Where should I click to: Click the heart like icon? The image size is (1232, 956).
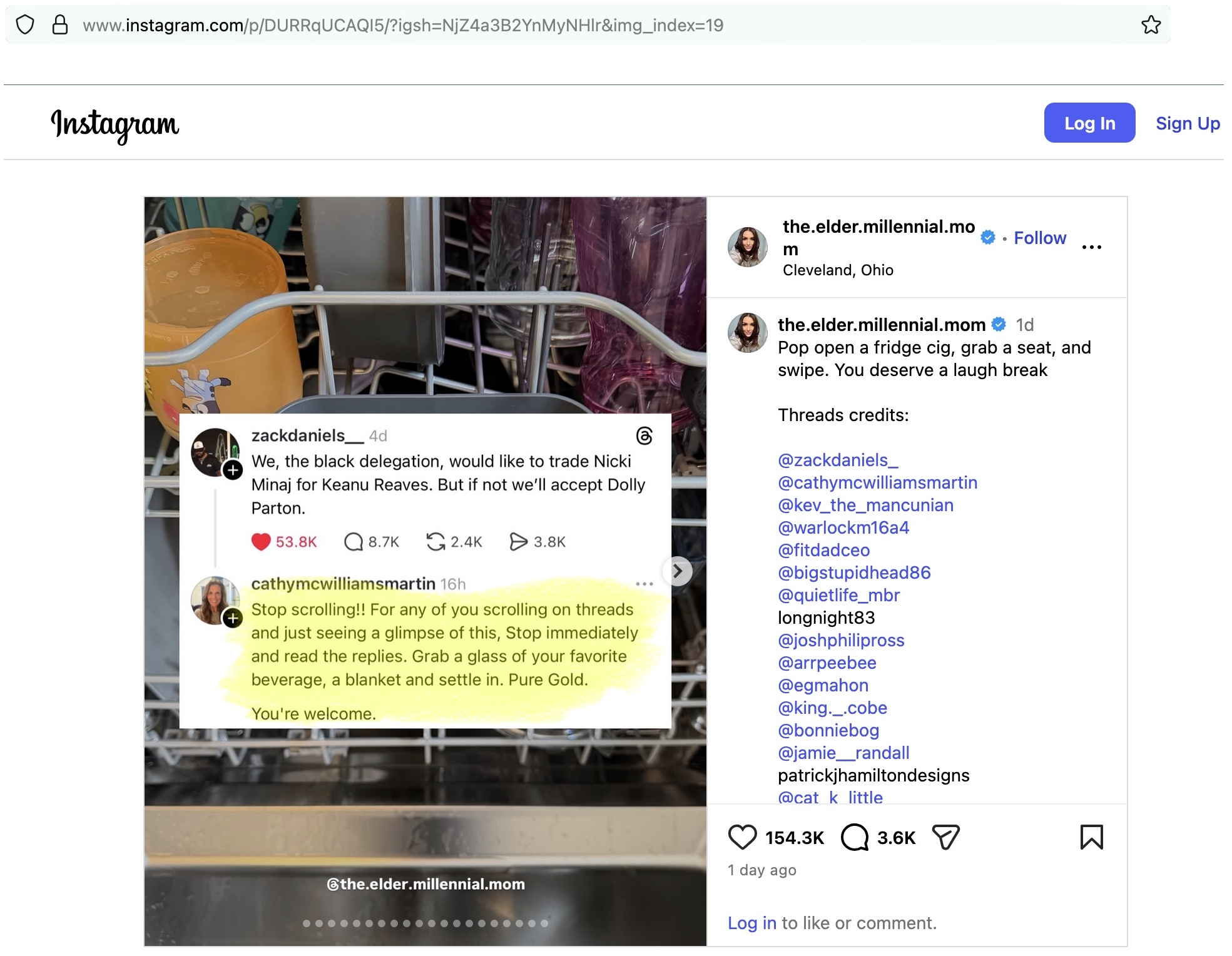click(x=742, y=837)
